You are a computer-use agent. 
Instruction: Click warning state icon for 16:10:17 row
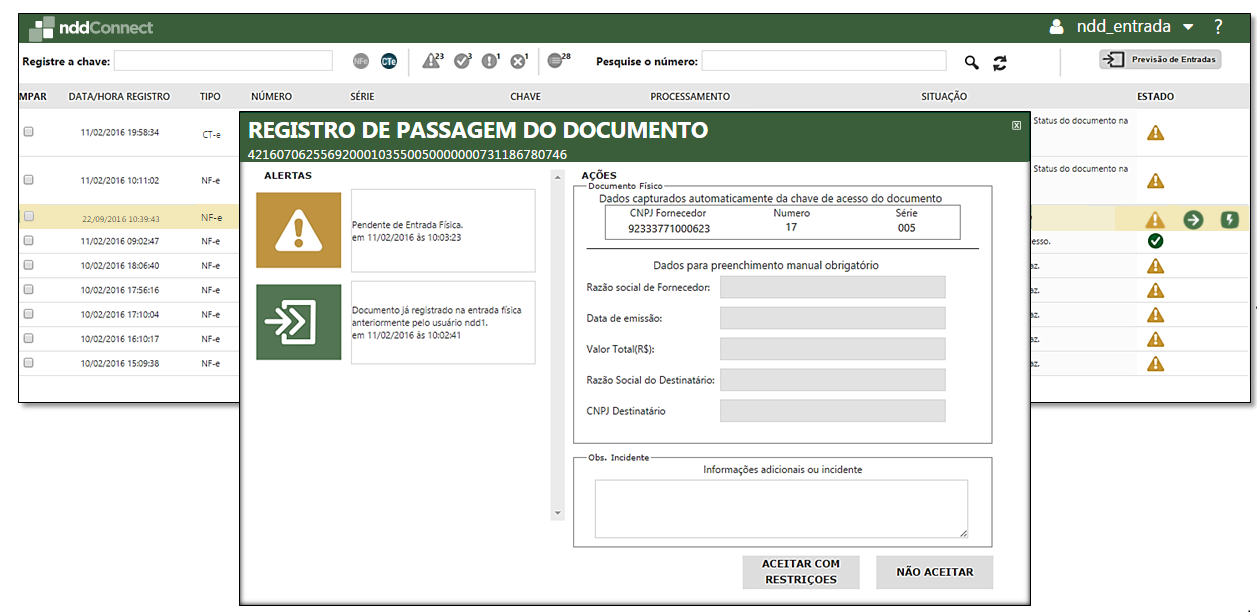click(1156, 339)
